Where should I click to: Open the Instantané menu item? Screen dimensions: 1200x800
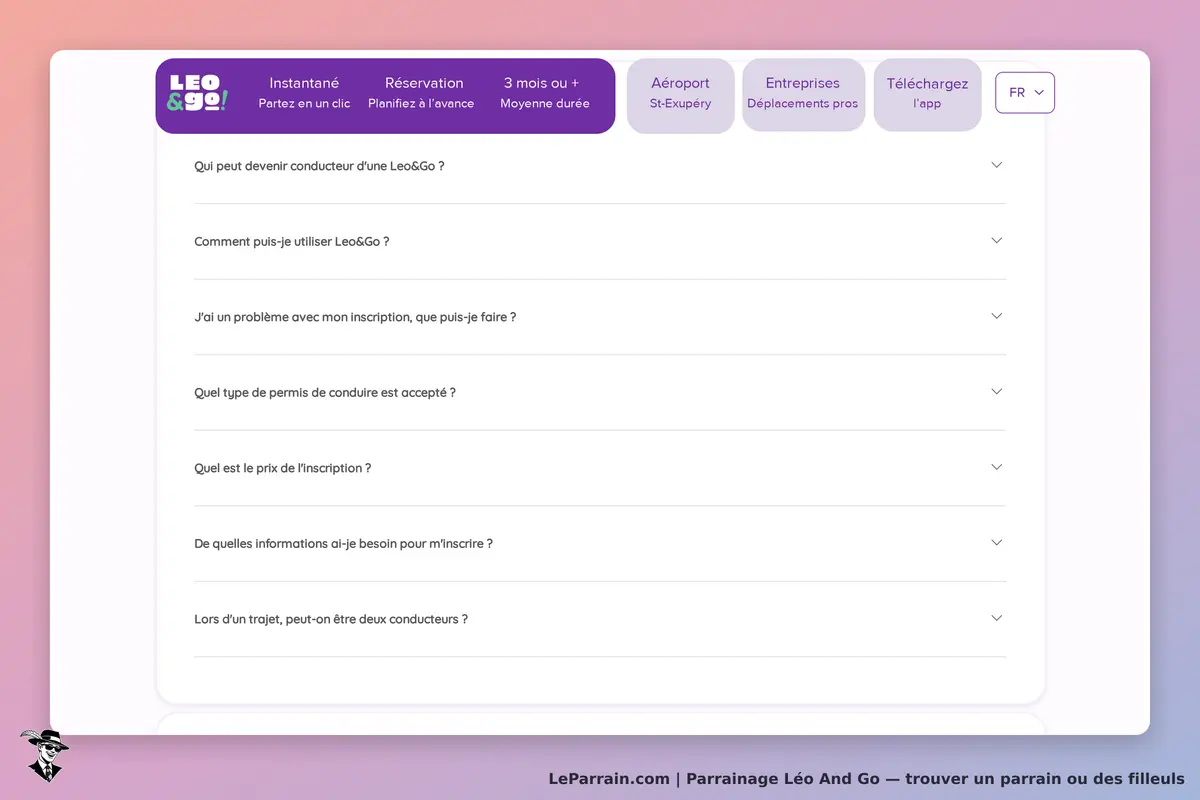point(304,92)
